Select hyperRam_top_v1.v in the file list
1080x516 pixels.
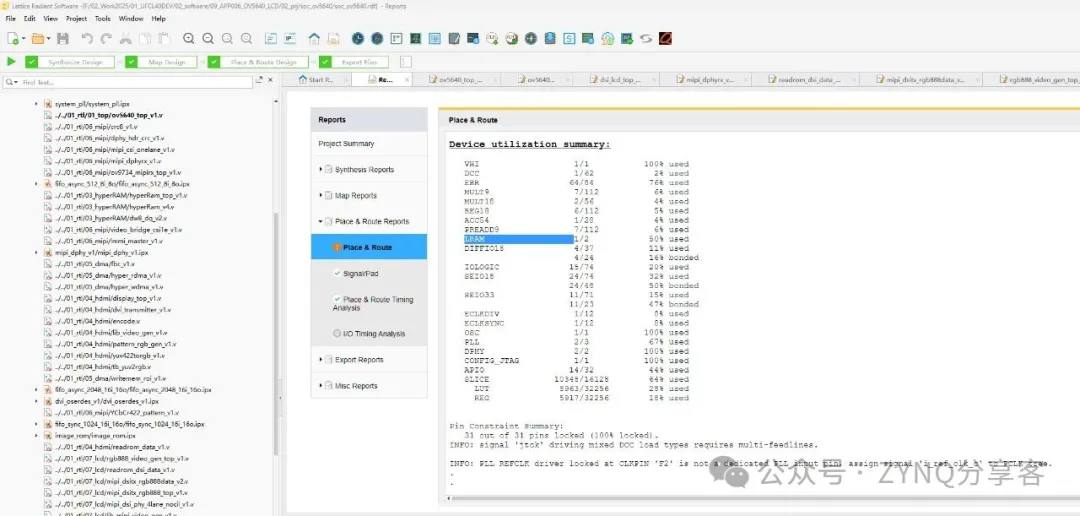pos(121,195)
